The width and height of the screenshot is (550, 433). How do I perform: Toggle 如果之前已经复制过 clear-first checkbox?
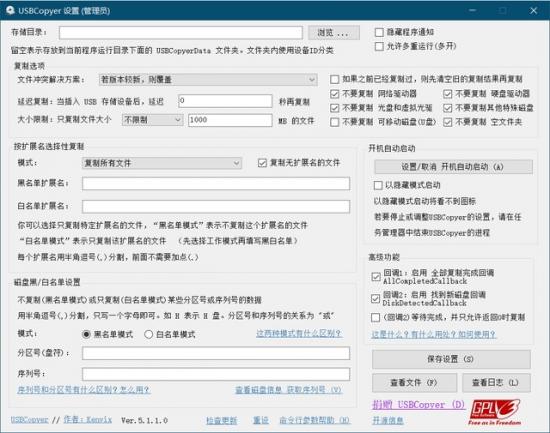[334, 79]
